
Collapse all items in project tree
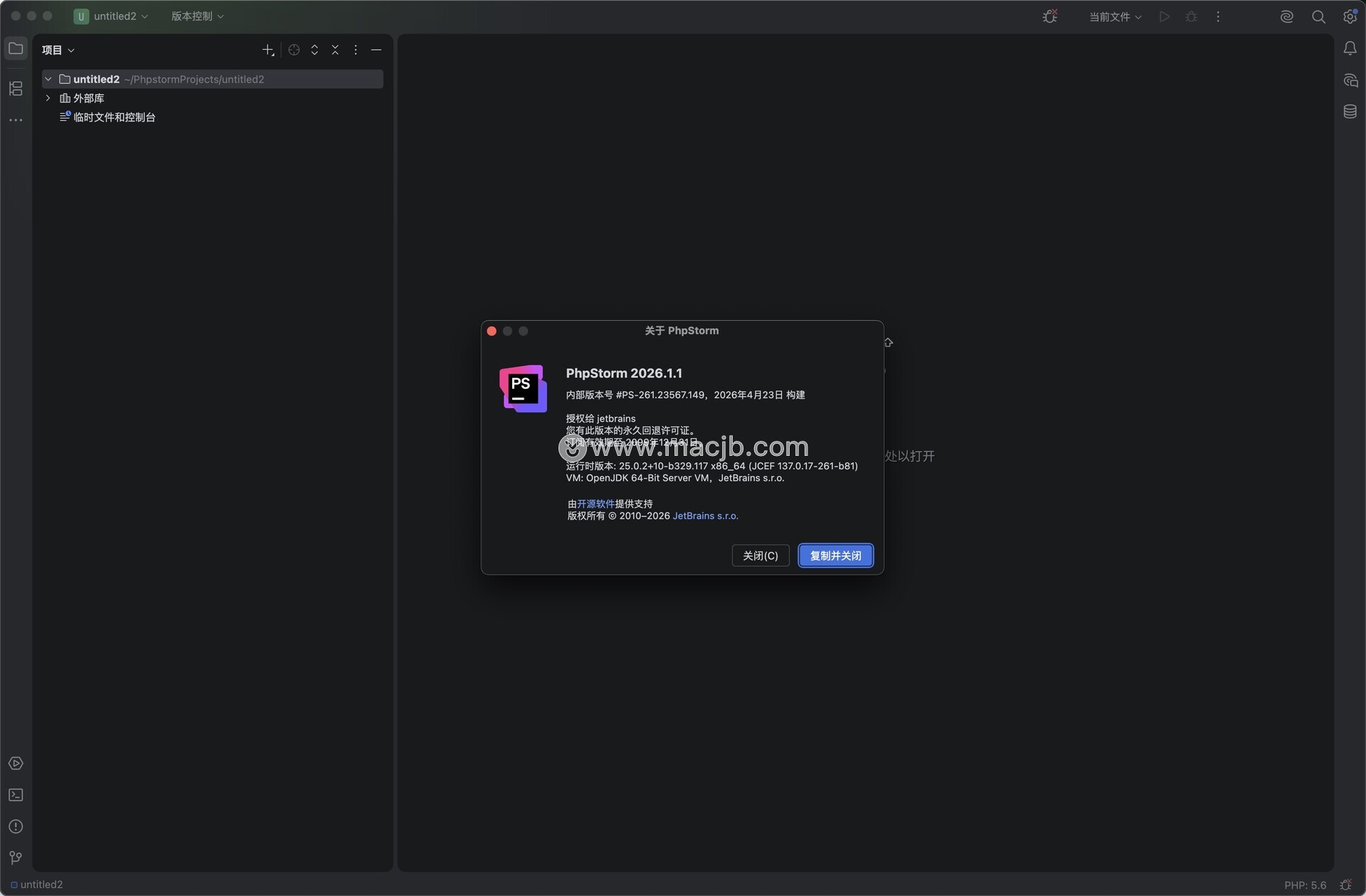[x=335, y=50]
